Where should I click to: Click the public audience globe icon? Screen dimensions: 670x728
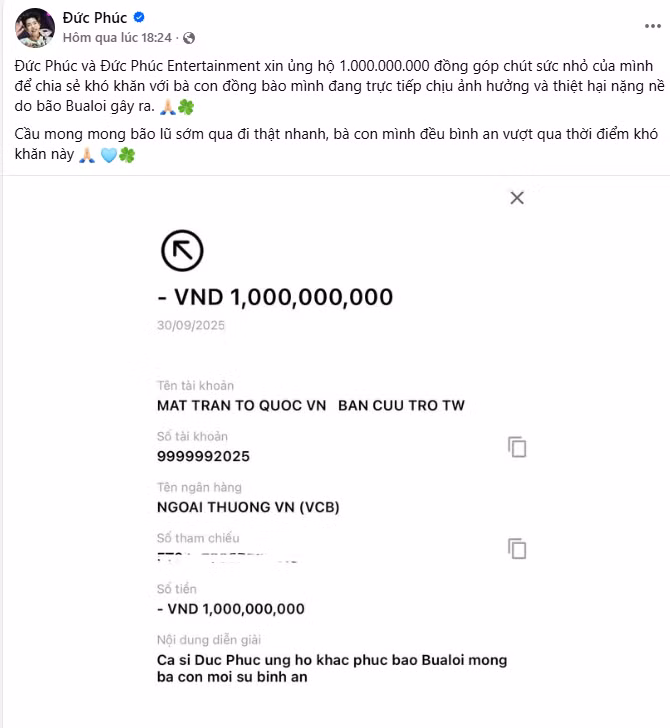point(189,38)
